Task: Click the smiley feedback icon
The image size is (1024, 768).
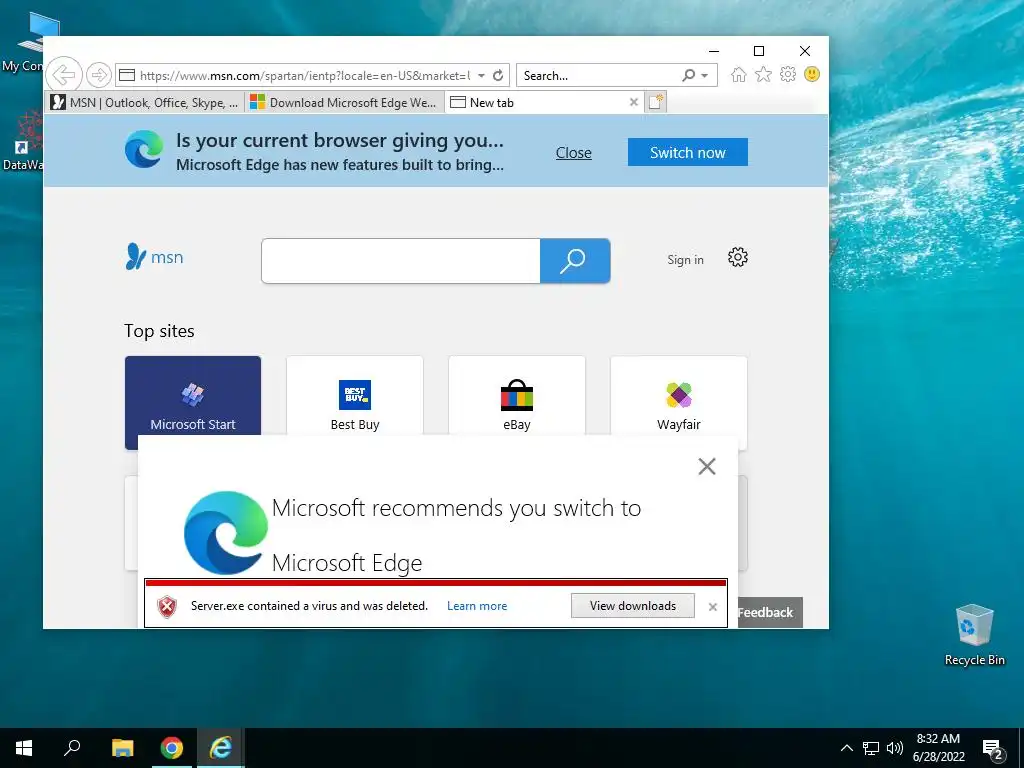Action: (812, 74)
